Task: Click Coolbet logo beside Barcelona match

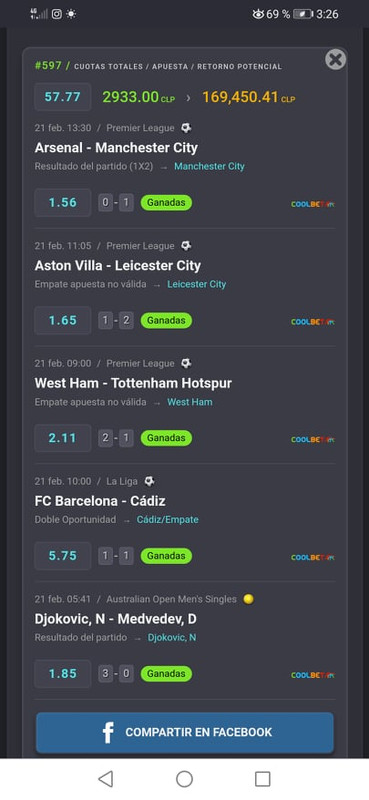Action: pyautogui.click(x=313, y=557)
